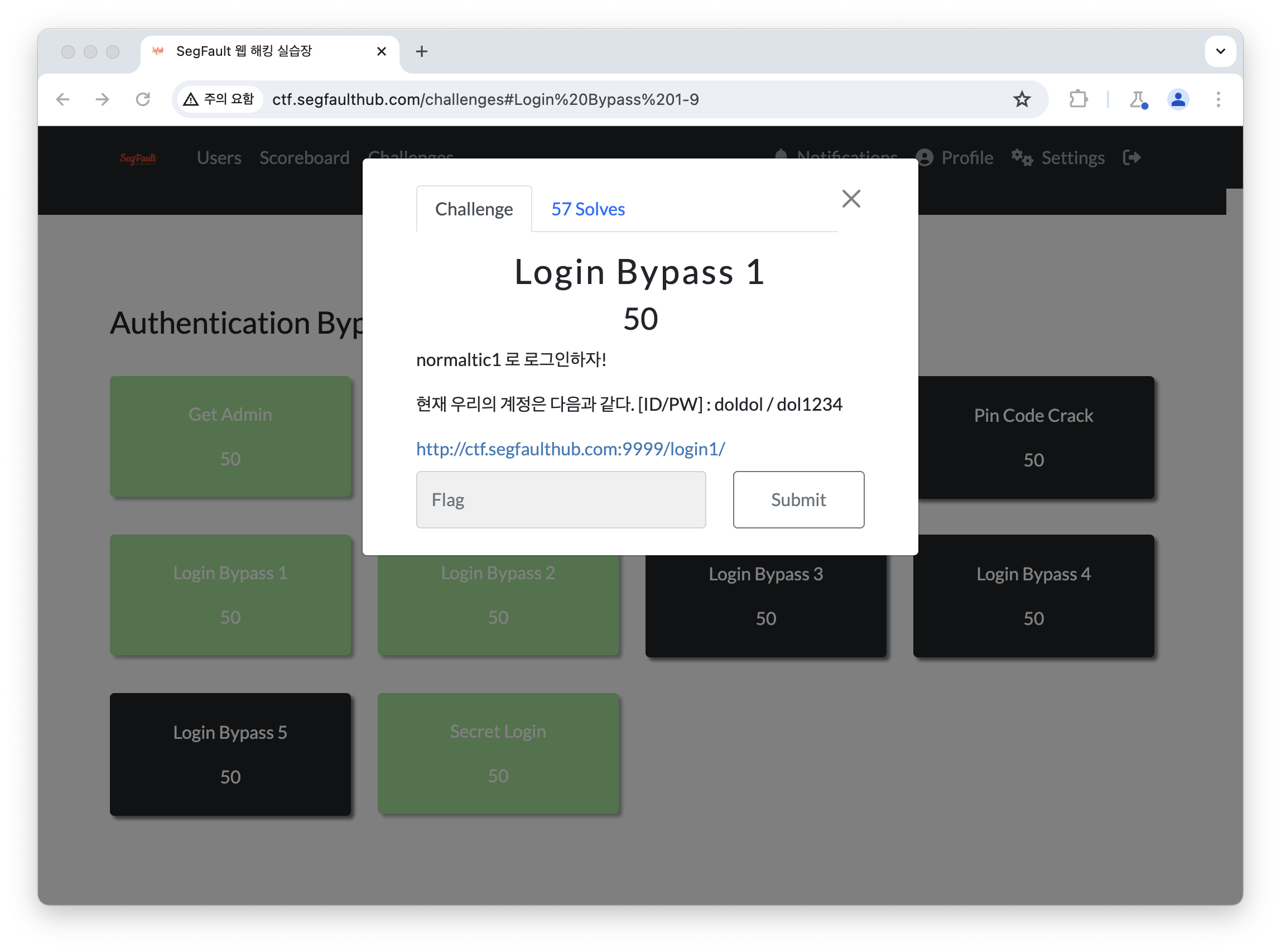Open Chrome three-dot menu

[x=1217, y=99]
